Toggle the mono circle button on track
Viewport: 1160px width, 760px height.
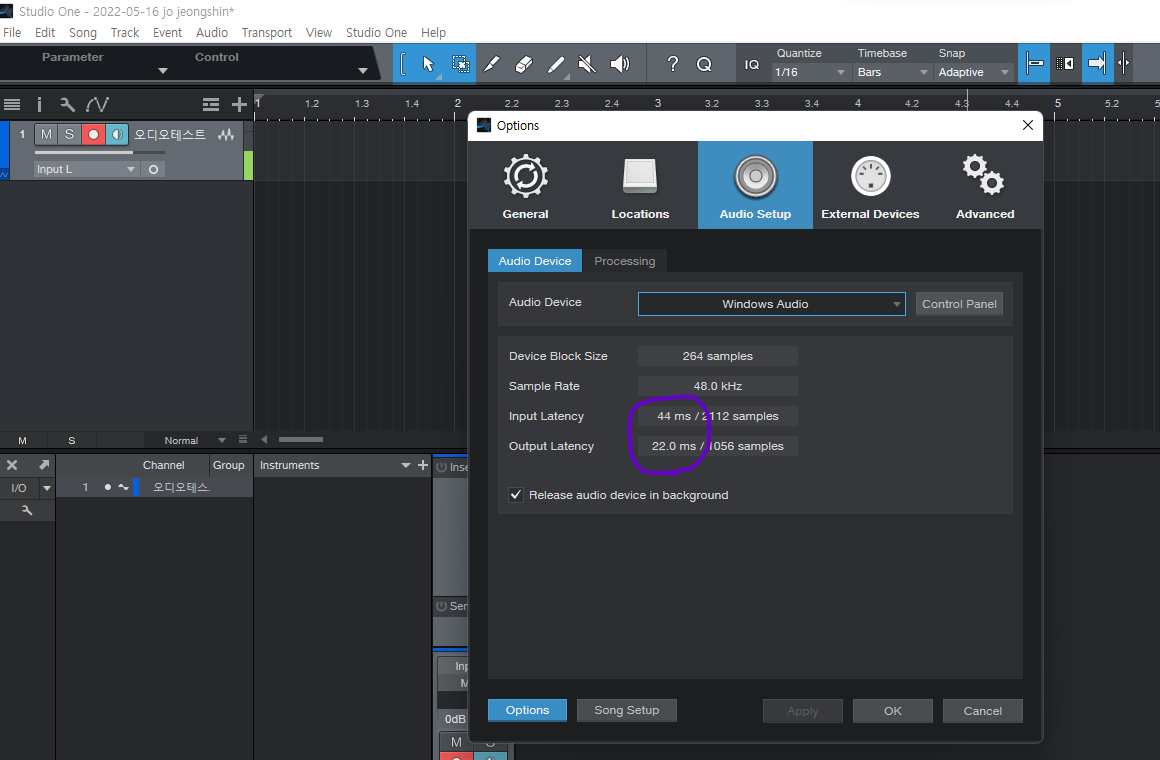(x=153, y=169)
